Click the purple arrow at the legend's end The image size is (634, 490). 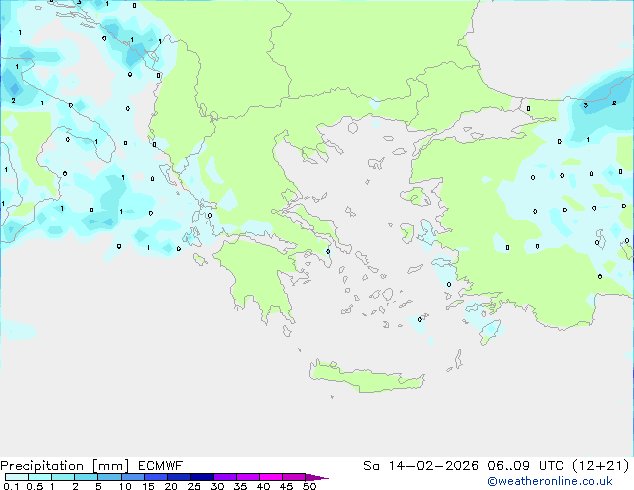point(317,477)
